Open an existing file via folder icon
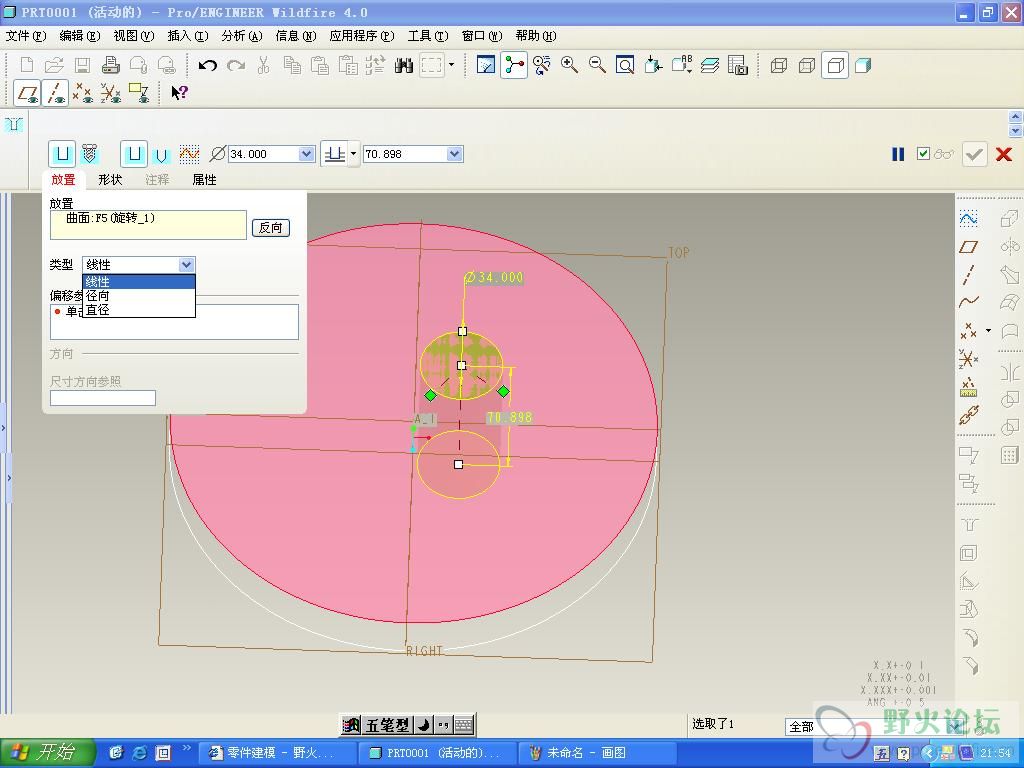 point(54,65)
